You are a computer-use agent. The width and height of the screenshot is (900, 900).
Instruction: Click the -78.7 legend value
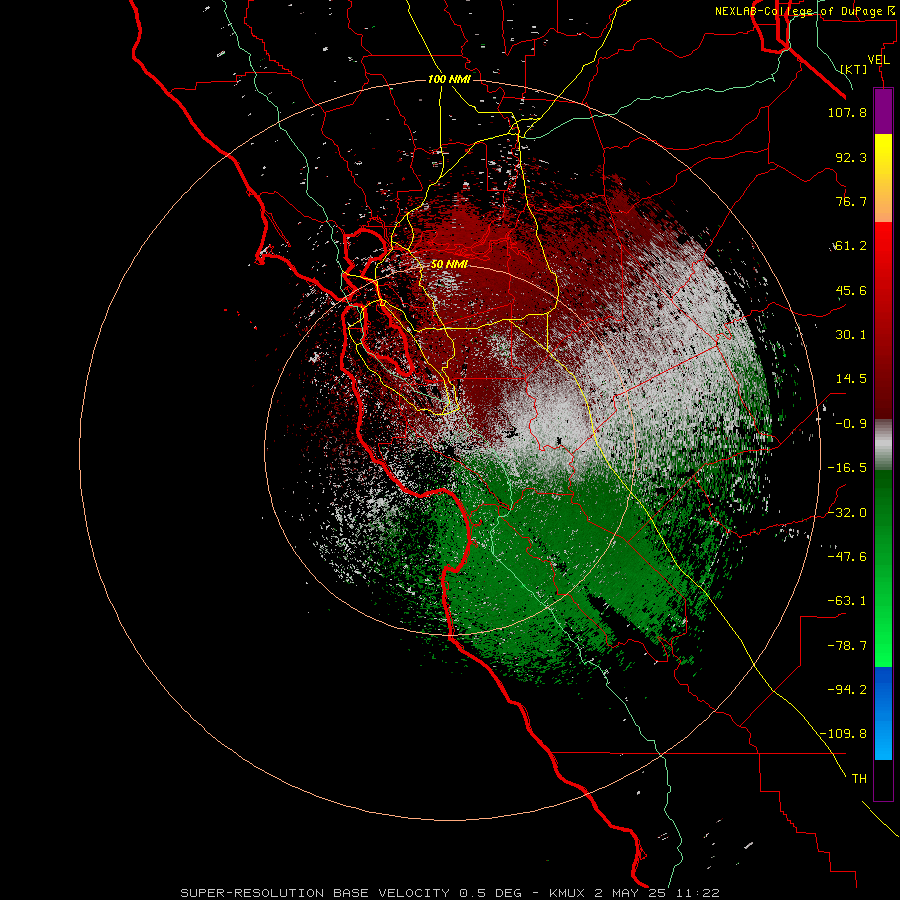coord(847,646)
